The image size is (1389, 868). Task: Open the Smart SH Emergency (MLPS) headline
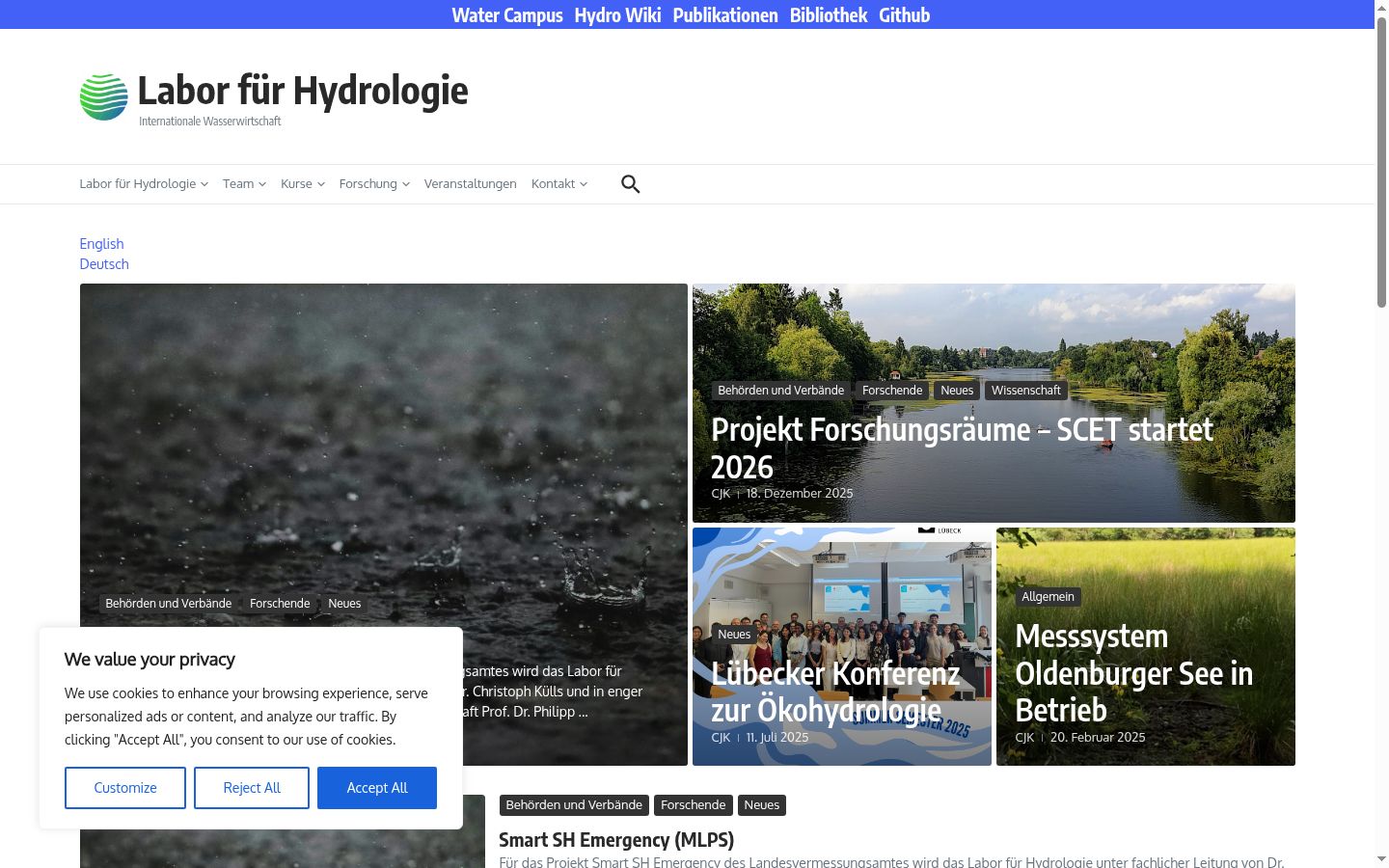point(616,840)
